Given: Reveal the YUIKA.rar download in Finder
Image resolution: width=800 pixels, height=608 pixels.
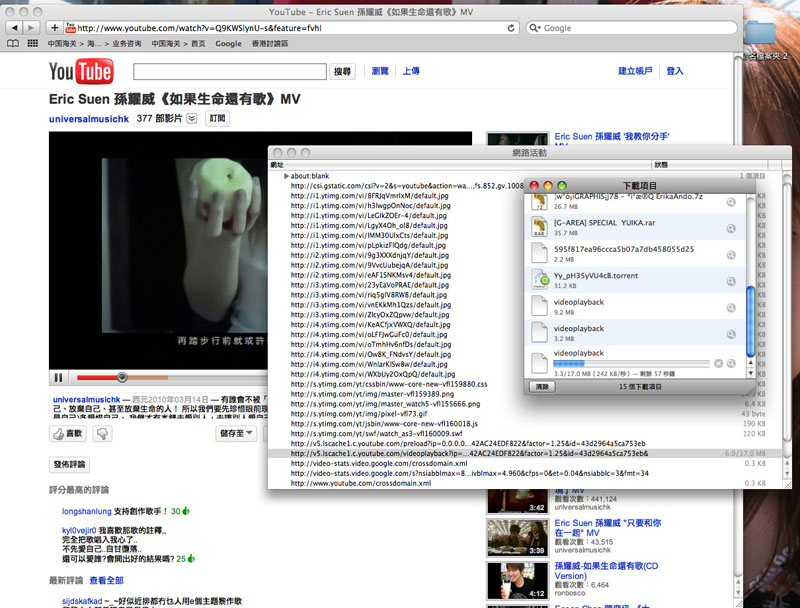Looking at the screenshot, I should tap(732, 227).
